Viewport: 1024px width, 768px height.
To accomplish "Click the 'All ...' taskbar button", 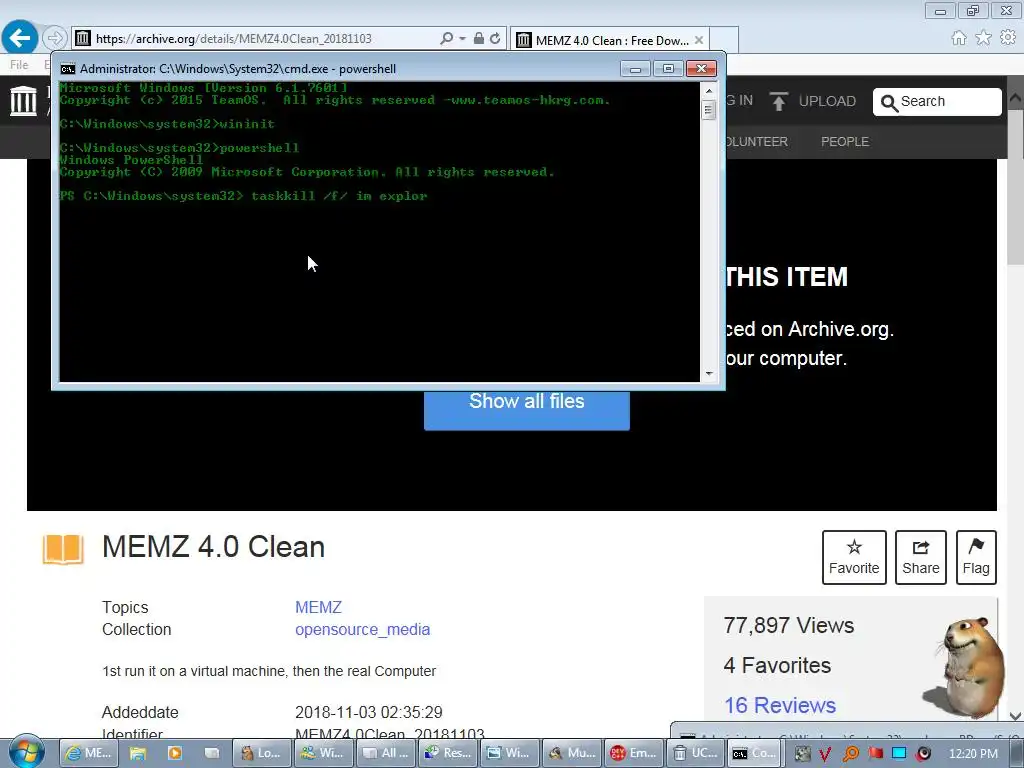I will tap(388, 753).
